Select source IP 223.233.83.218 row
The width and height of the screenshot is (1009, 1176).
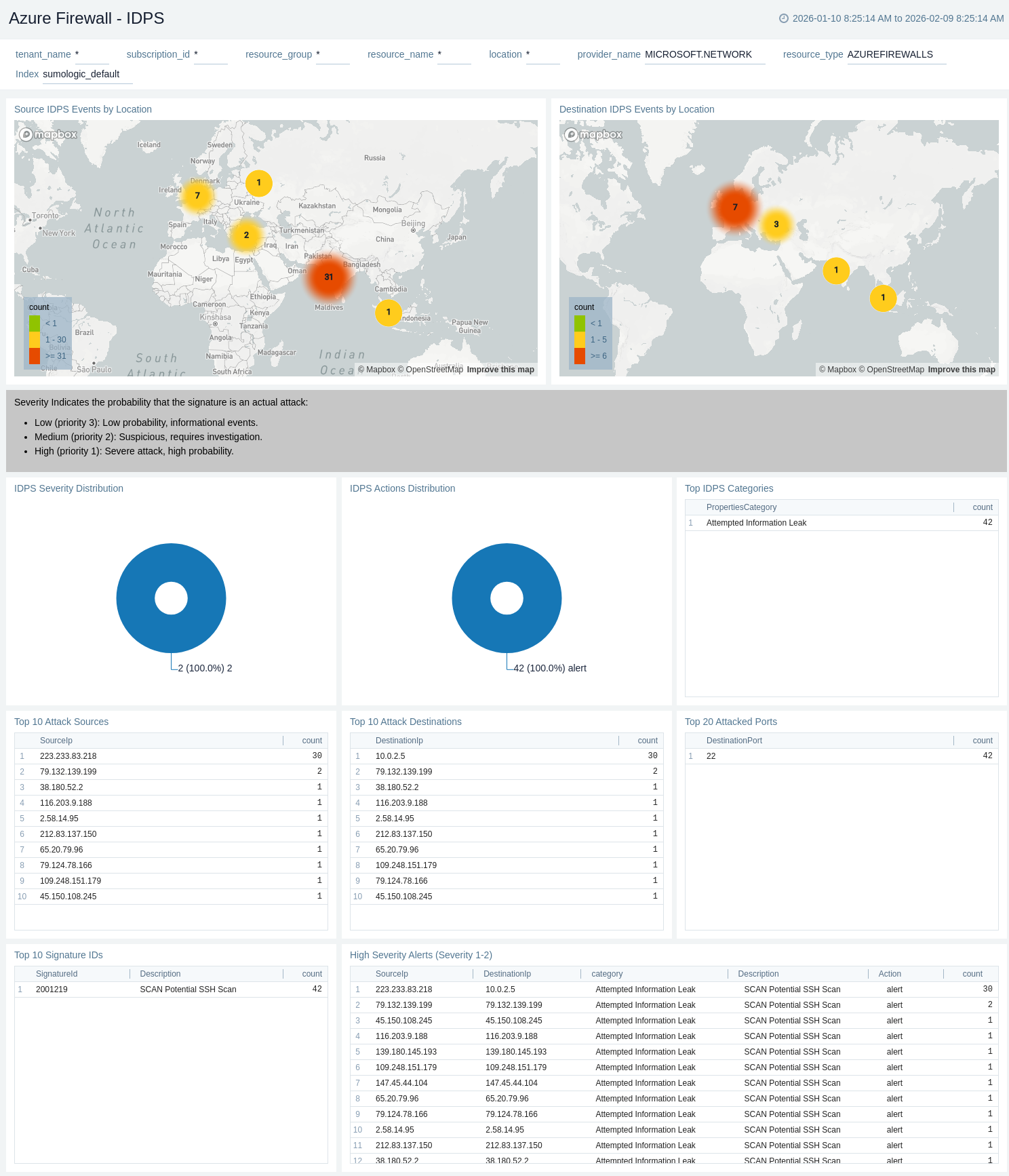68,756
